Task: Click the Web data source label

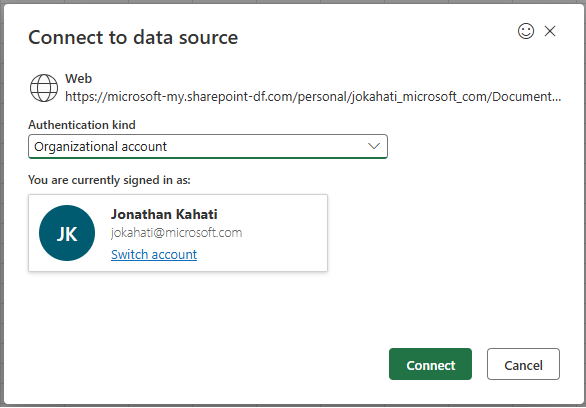Action: [78, 78]
